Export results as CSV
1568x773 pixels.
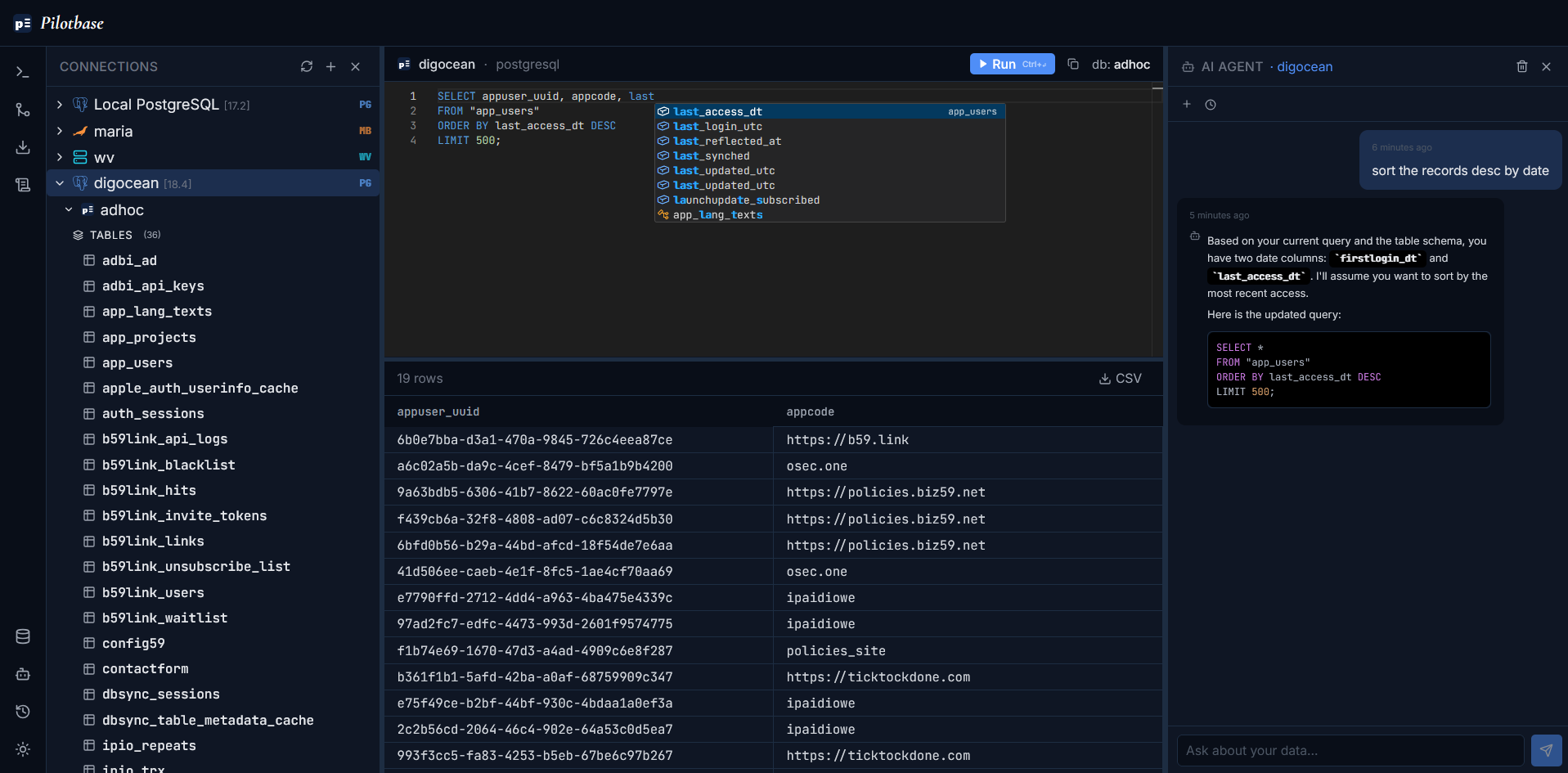(x=1120, y=378)
